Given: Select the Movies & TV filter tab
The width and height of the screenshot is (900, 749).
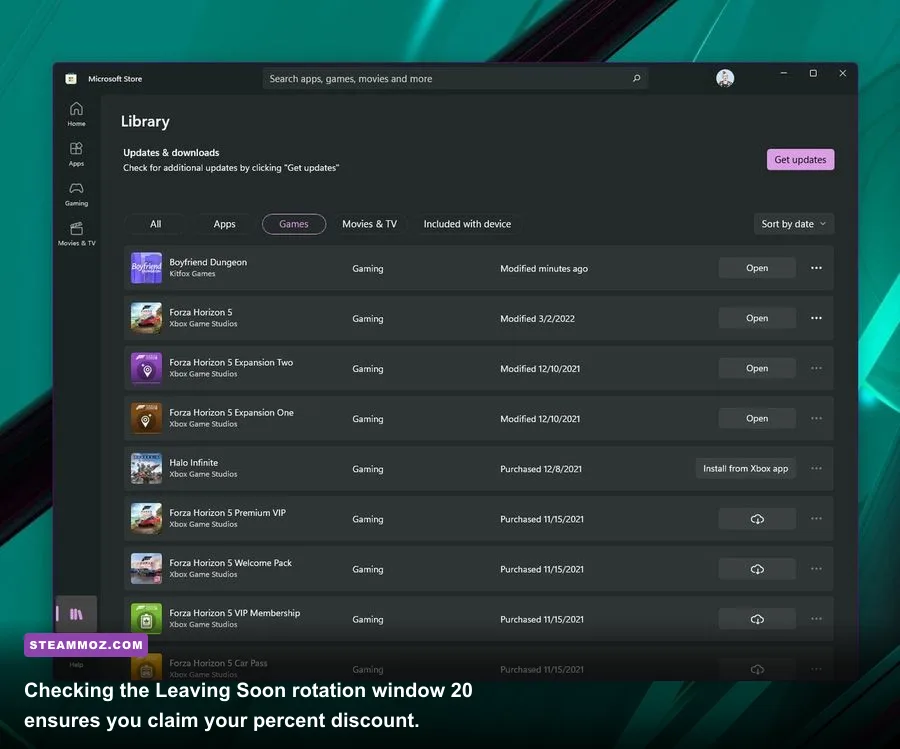Looking at the screenshot, I should (370, 224).
